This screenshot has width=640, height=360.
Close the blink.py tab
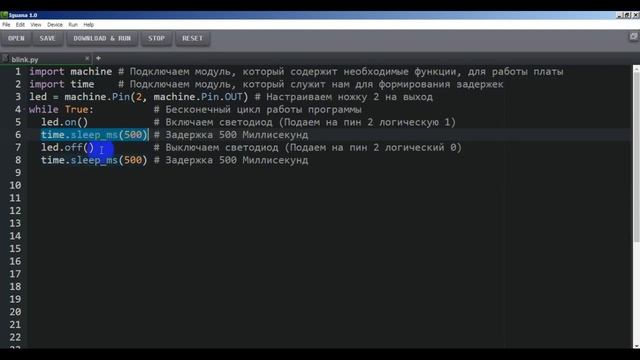click(x=87, y=59)
